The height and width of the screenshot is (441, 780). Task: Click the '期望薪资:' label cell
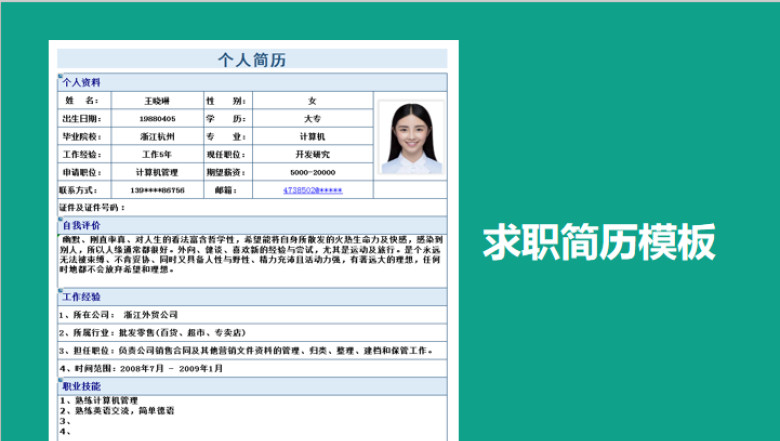pos(228,172)
